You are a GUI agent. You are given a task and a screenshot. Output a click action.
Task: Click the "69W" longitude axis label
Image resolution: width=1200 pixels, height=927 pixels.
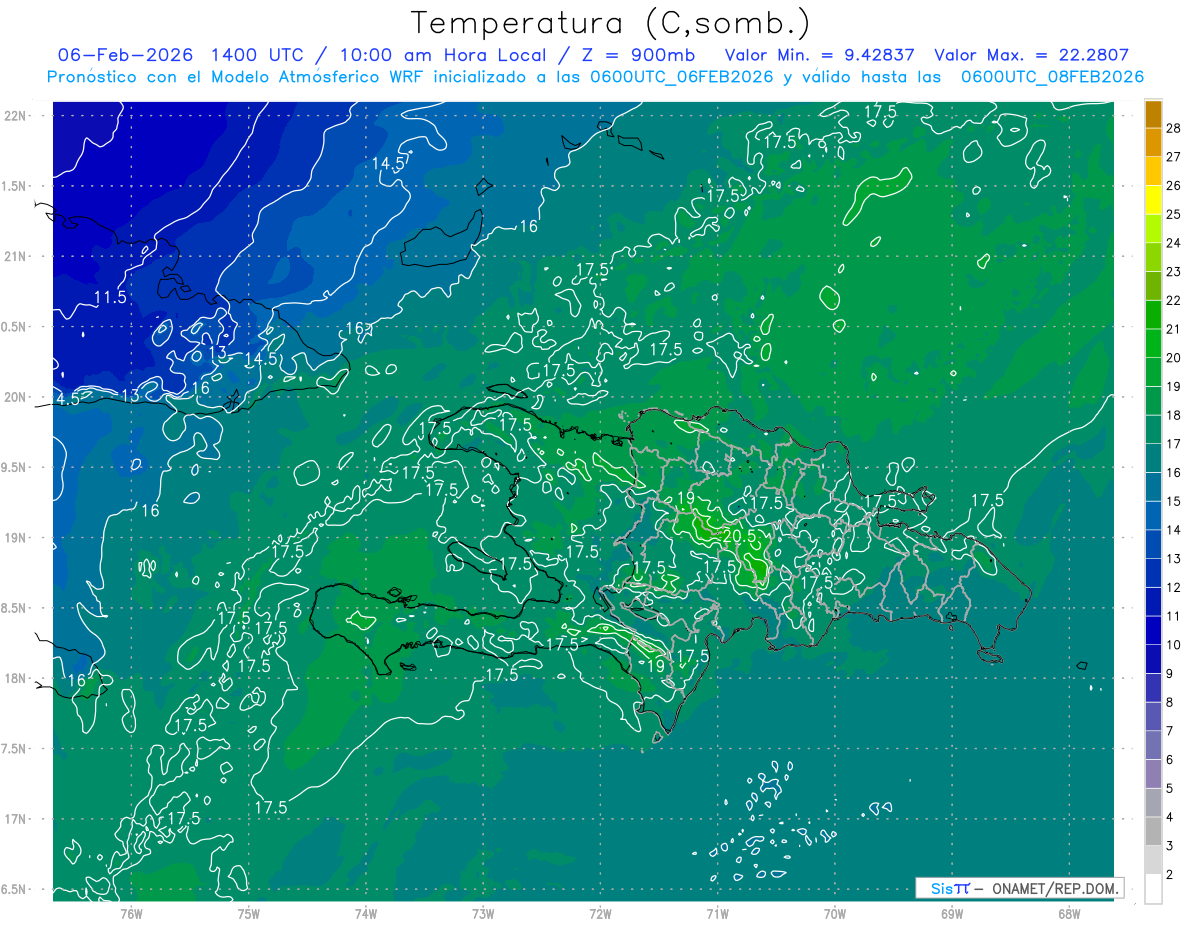tap(952, 913)
